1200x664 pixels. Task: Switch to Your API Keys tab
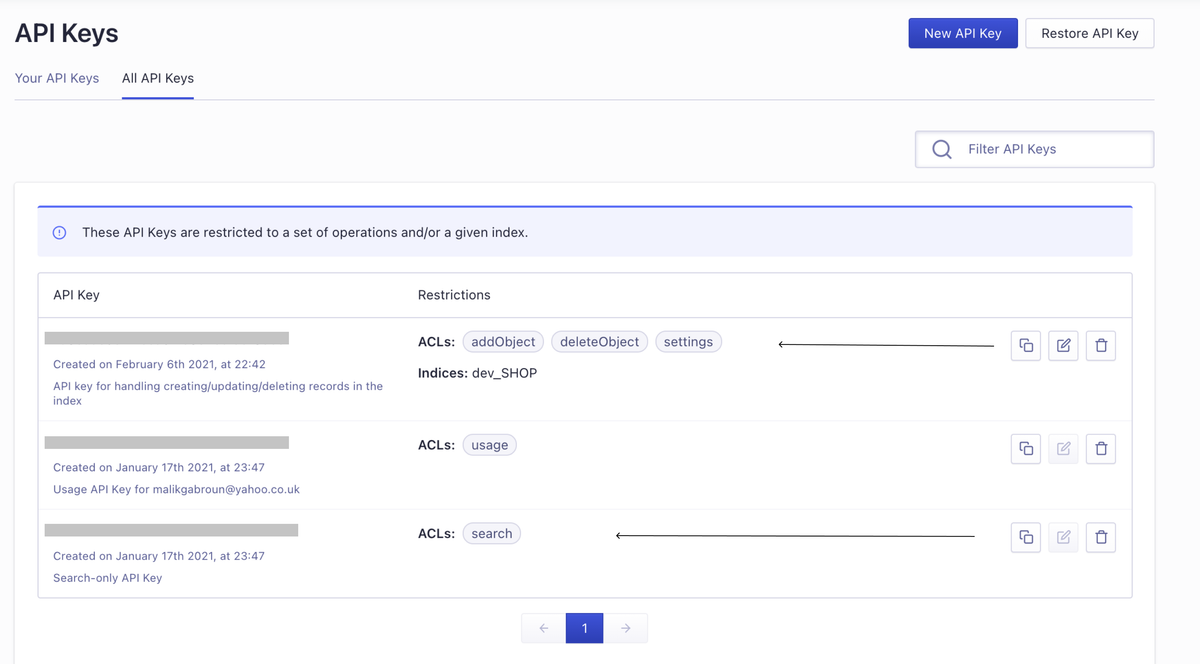tap(57, 78)
